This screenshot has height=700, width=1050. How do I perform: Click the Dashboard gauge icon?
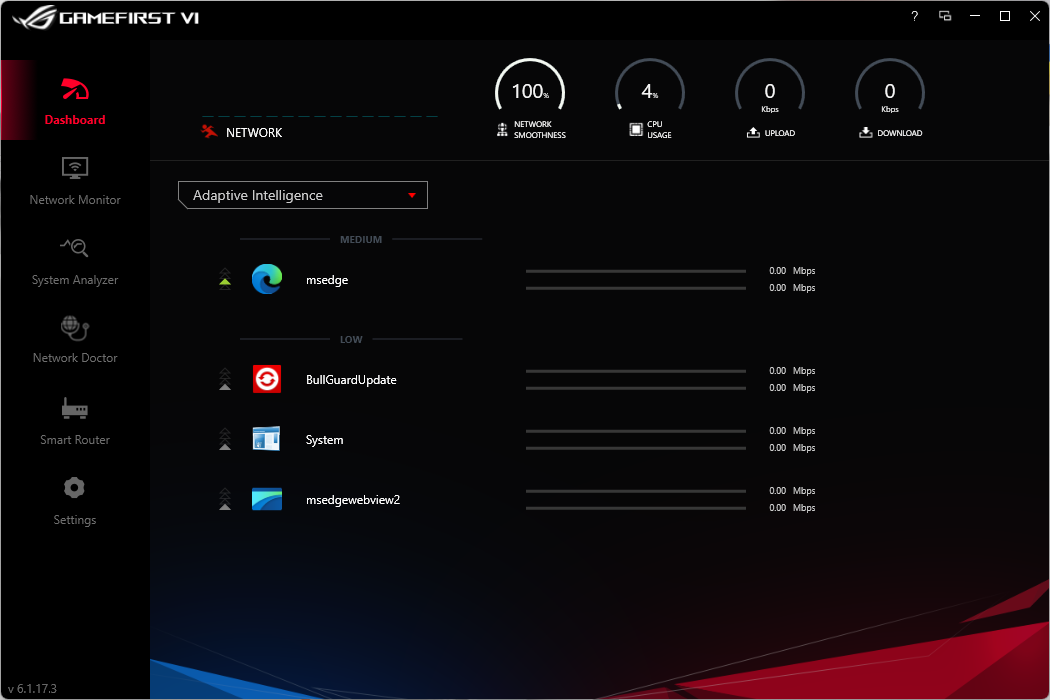click(75, 89)
